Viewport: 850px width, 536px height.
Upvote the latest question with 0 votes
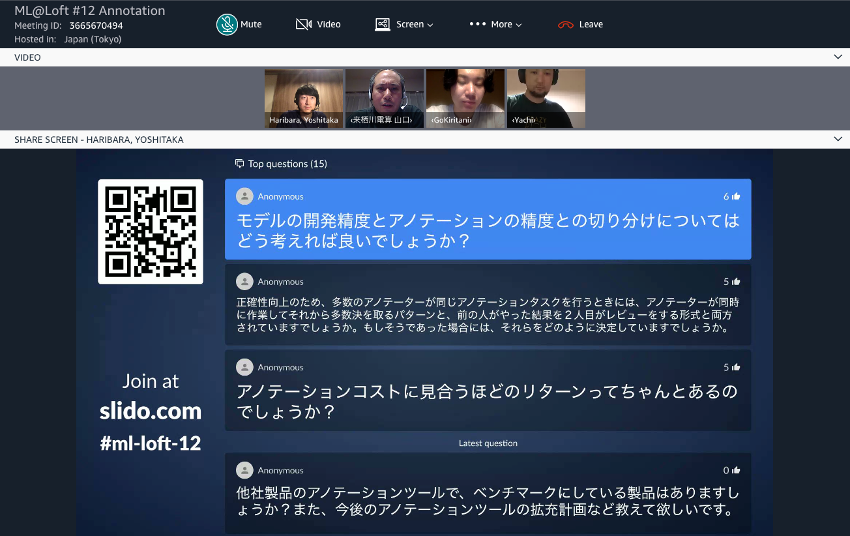pyautogui.click(x=736, y=470)
